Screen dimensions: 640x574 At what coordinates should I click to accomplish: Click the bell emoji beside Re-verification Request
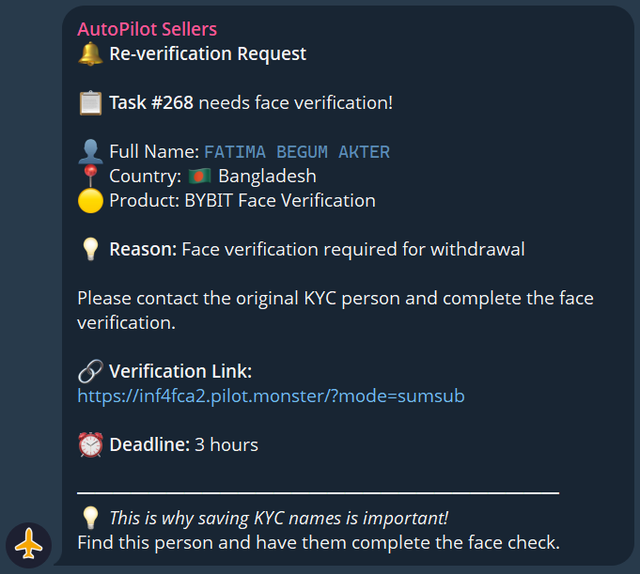coord(90,54)
